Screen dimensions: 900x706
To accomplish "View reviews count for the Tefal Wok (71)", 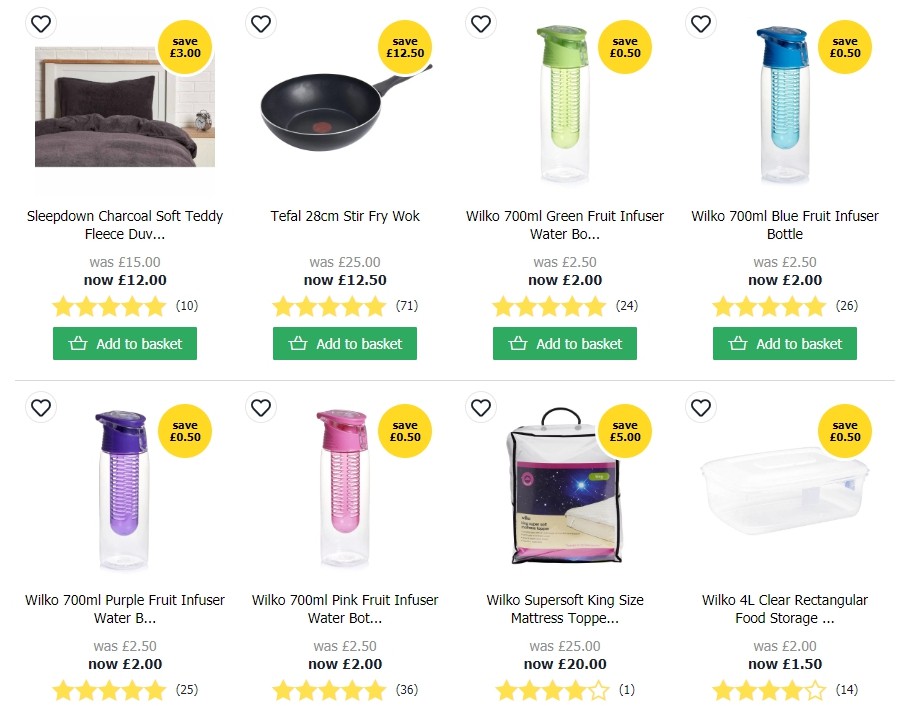I will coord(406,306).
